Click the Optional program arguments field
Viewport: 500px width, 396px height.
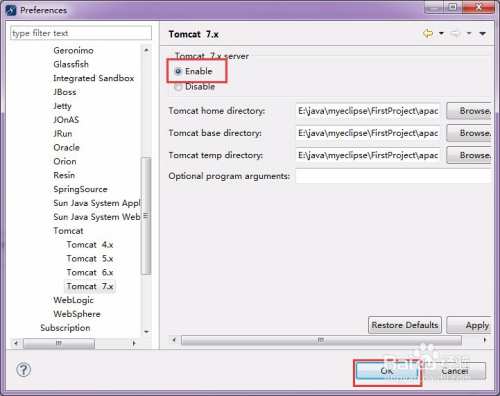pyautogui.click(x=393, y=176)
